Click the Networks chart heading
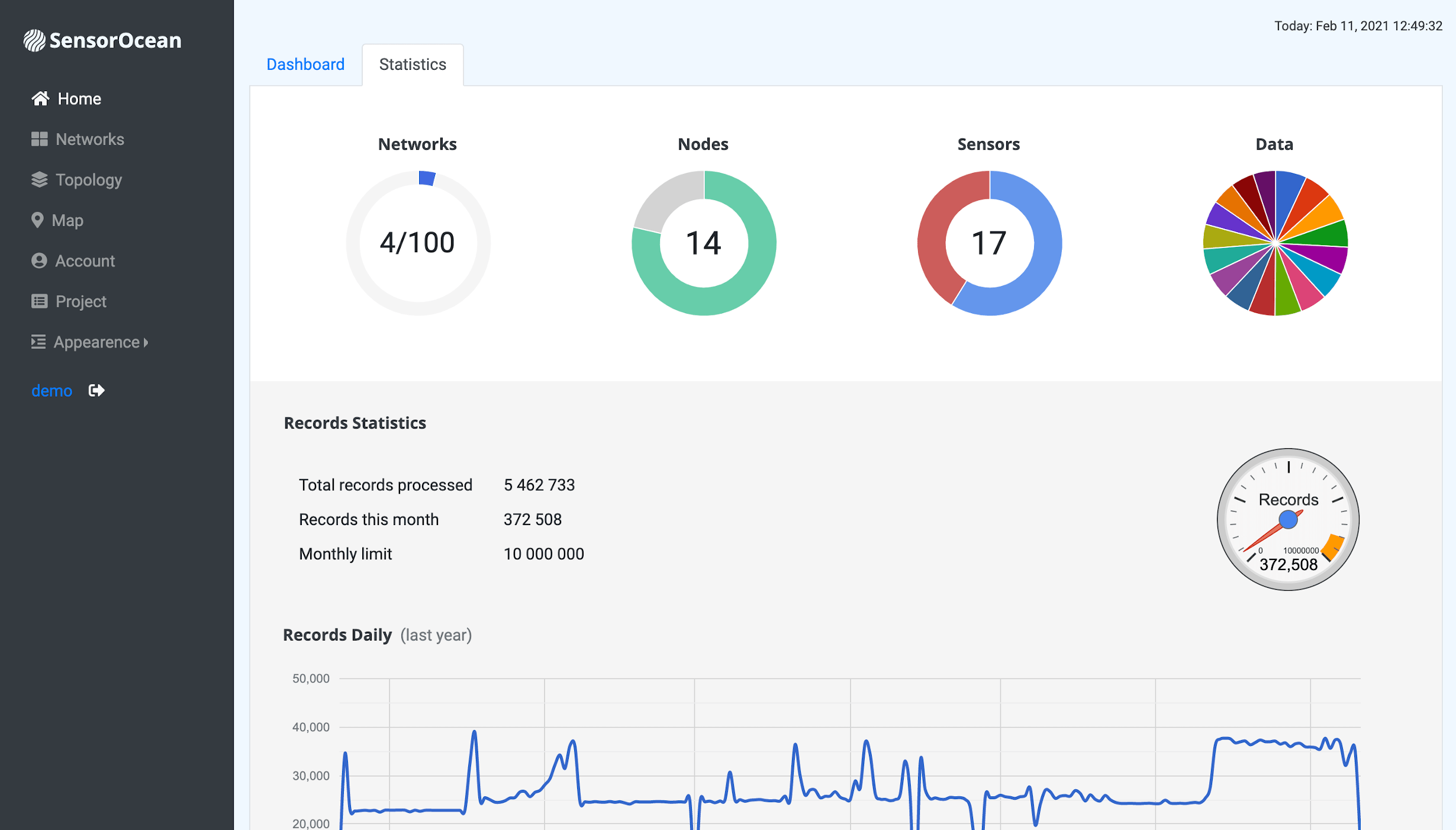The image size is (1456, 830). 417,144
